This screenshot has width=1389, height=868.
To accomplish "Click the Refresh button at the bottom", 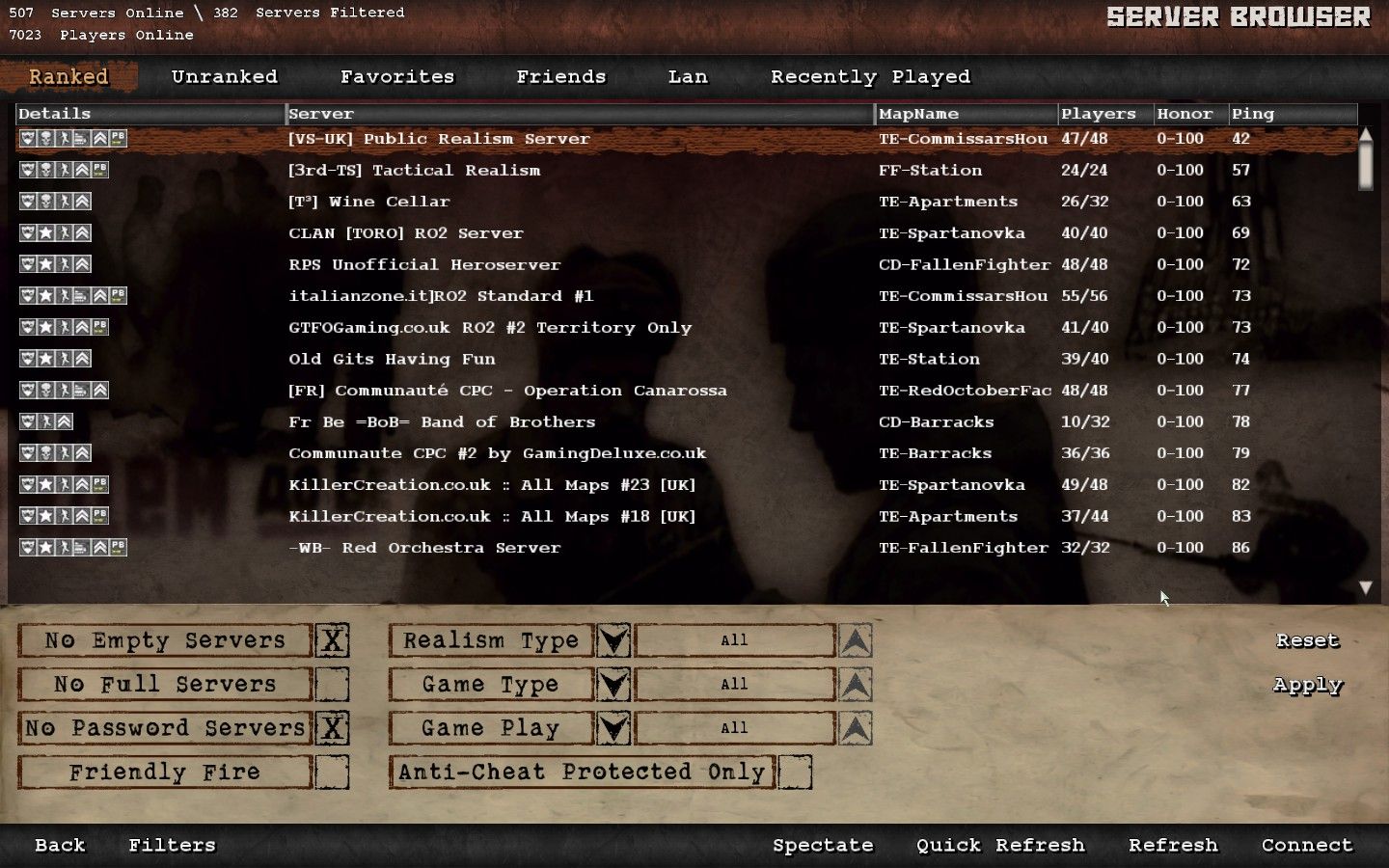I will click(x=1174, y=846).
